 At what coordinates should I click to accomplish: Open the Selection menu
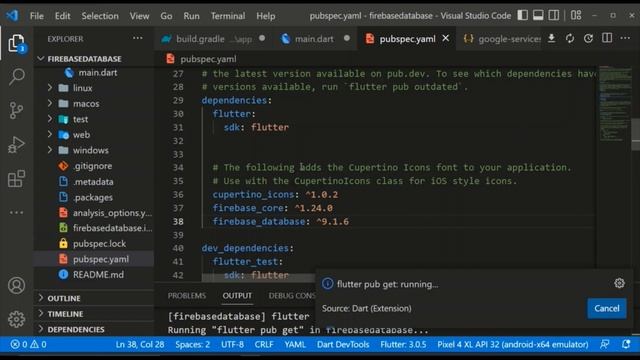coord(100,16)
